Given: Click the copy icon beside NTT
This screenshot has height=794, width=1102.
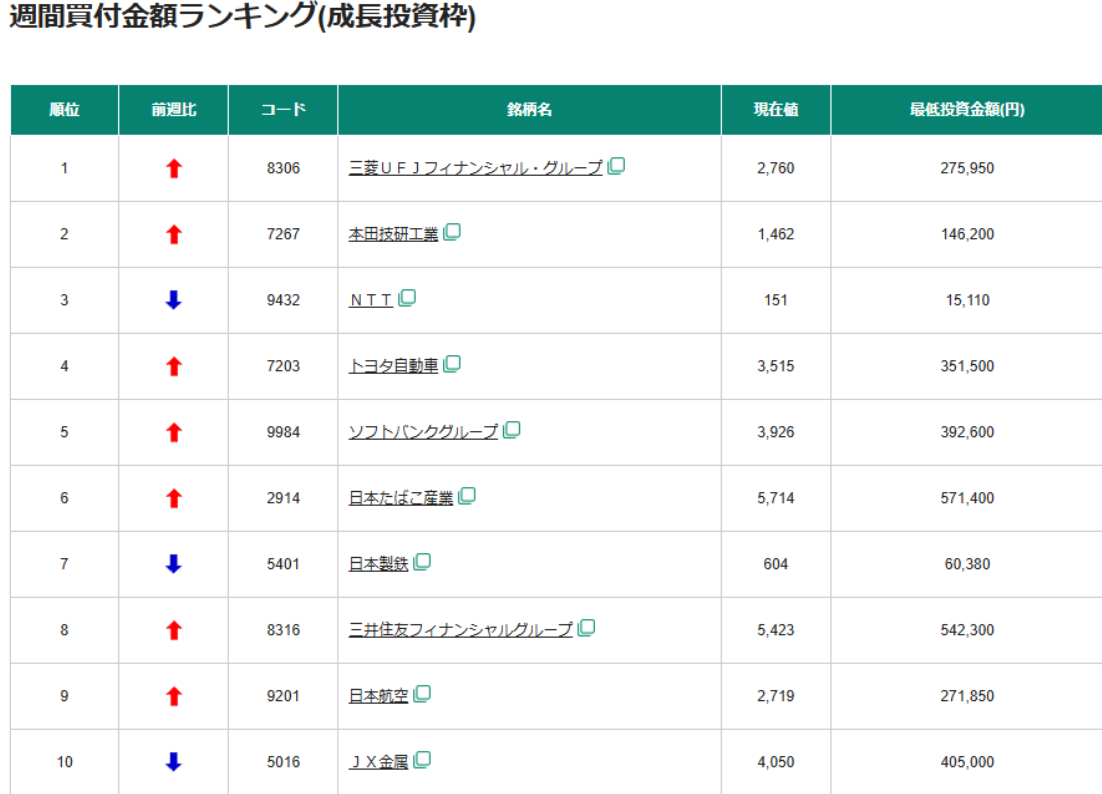Looking at the screenshot, I should (x=407, y=298).
